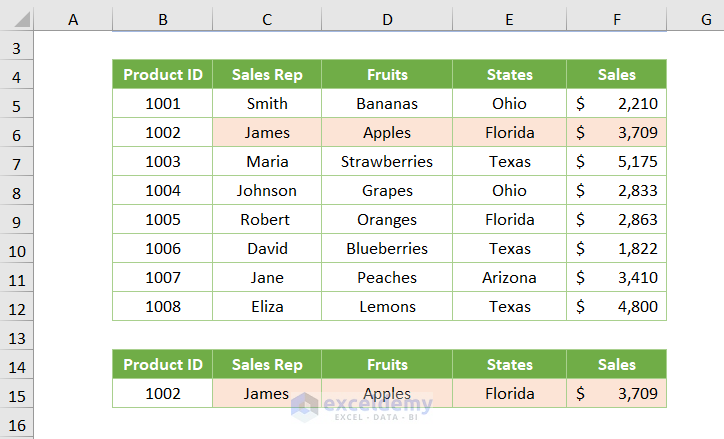This screenshot has width=724, height=439.
Task: Click row header 15
Action: tap(17, 394)
